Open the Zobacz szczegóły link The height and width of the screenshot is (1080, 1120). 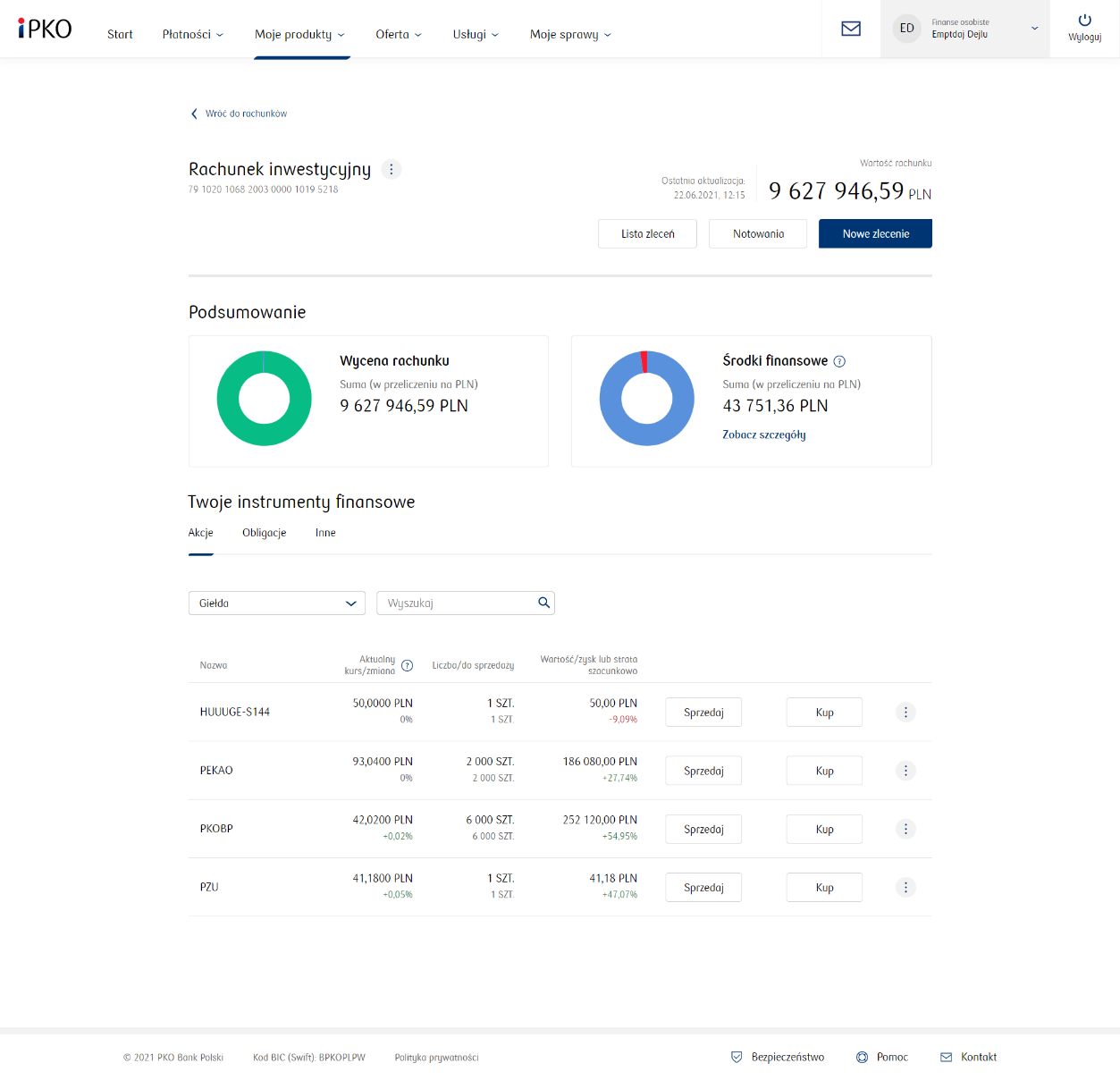(x=764, y=435)
